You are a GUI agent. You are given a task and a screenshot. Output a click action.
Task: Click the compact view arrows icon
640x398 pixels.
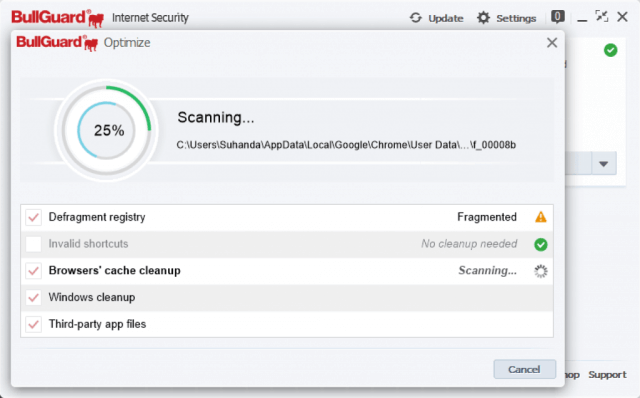(x=602, y=17)
